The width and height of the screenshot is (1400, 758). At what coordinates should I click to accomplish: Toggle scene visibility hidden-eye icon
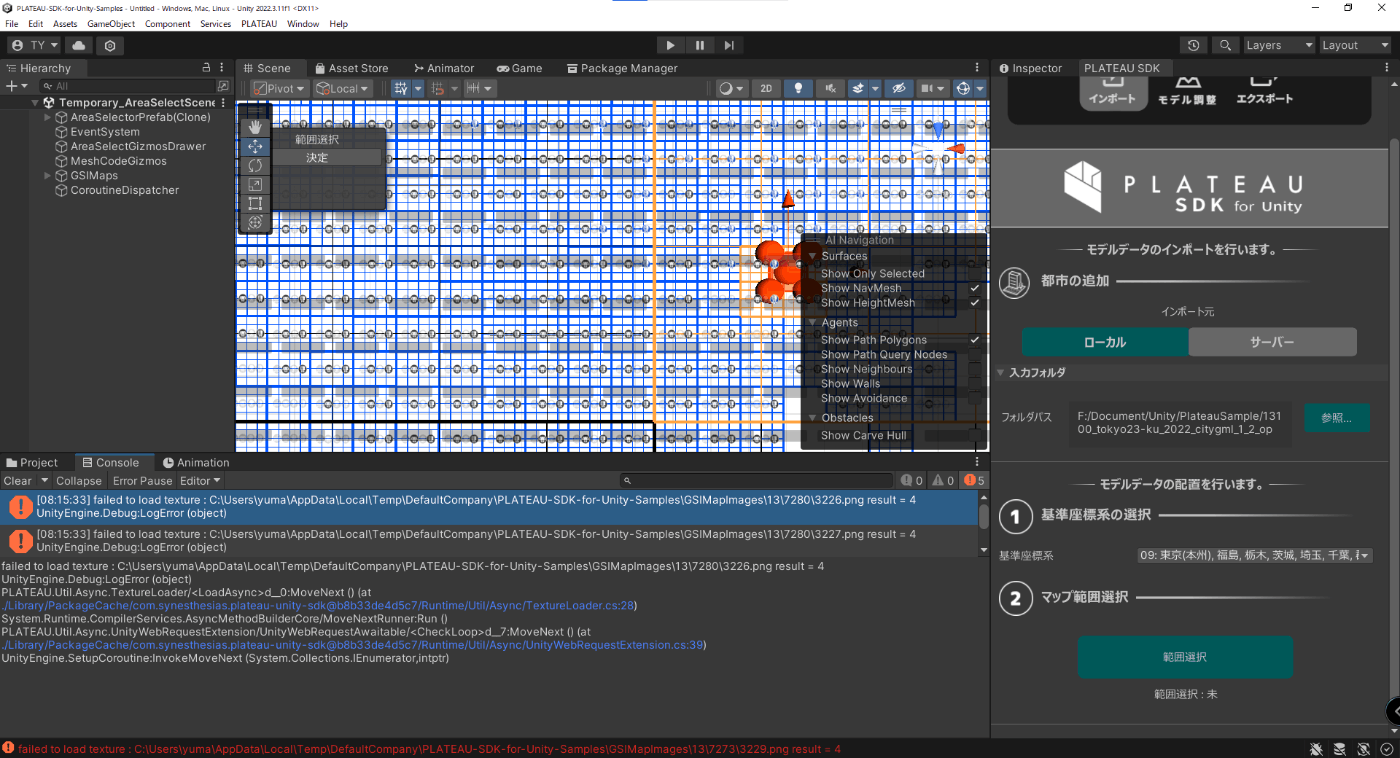899,88
